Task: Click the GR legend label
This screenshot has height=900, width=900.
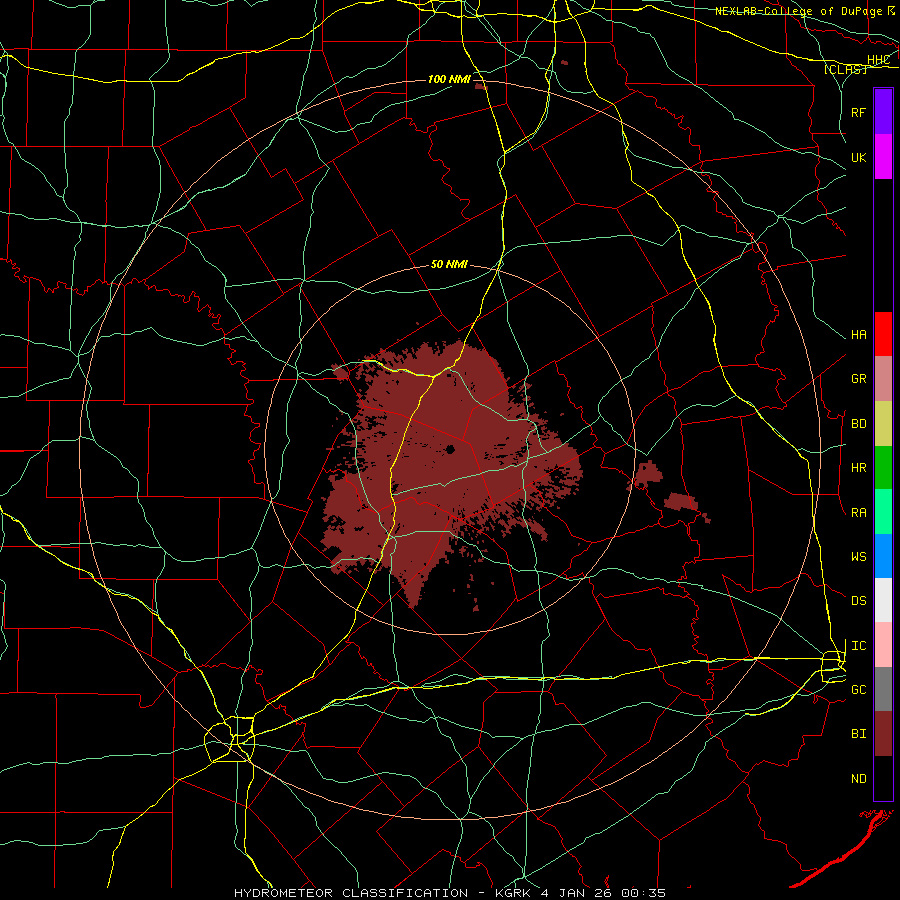Action: (x=858, y=379)
